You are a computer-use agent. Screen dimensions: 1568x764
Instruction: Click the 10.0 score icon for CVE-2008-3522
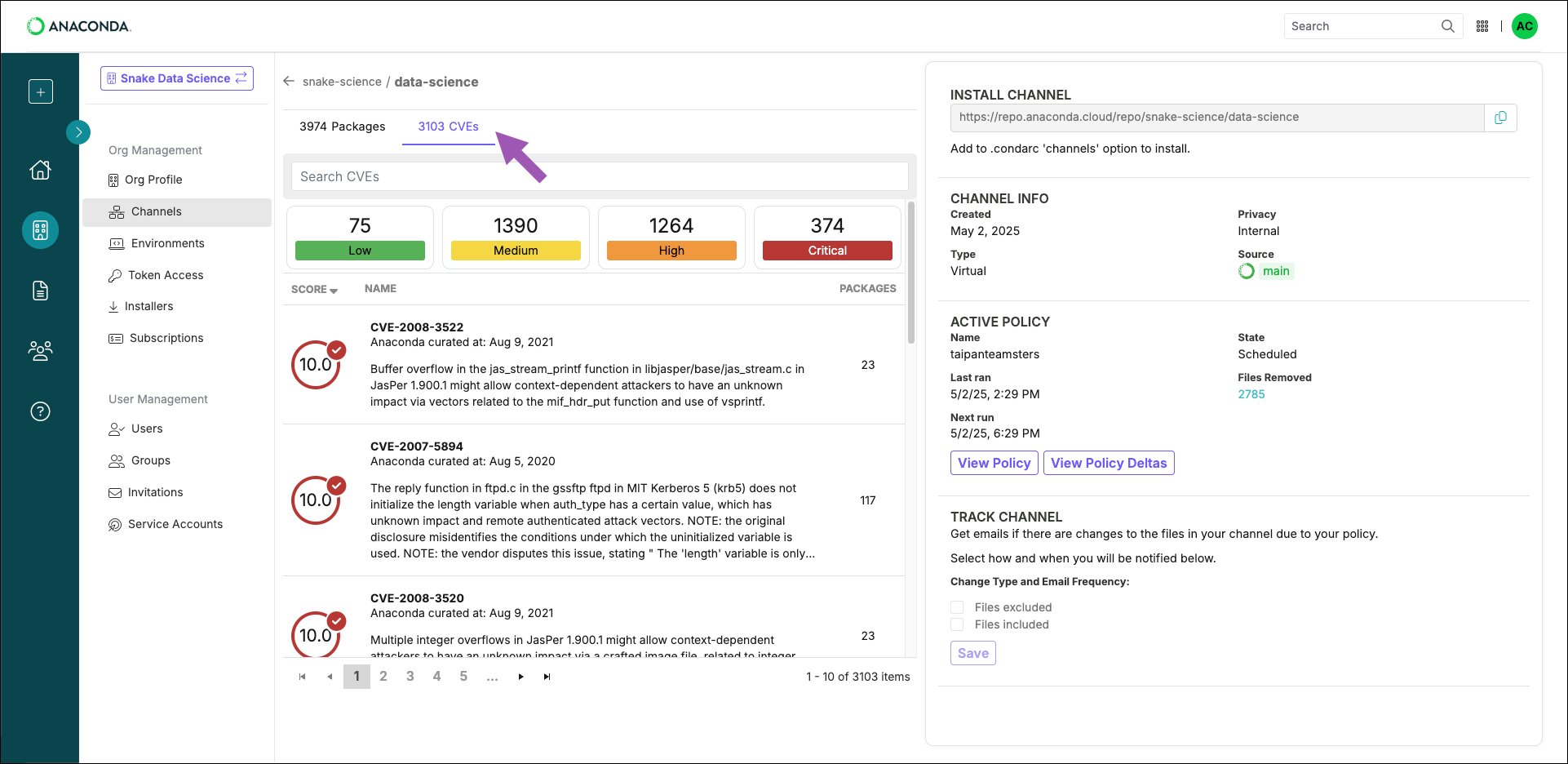pos(317,364)
